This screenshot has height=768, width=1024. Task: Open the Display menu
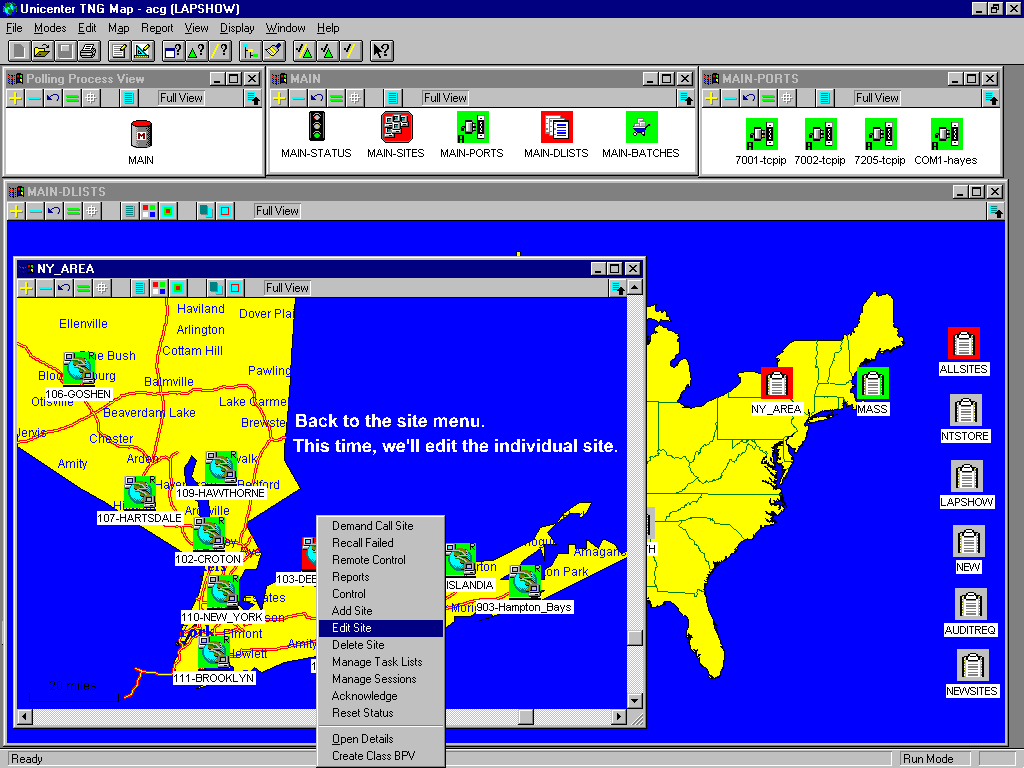click(x=237, y=28)
